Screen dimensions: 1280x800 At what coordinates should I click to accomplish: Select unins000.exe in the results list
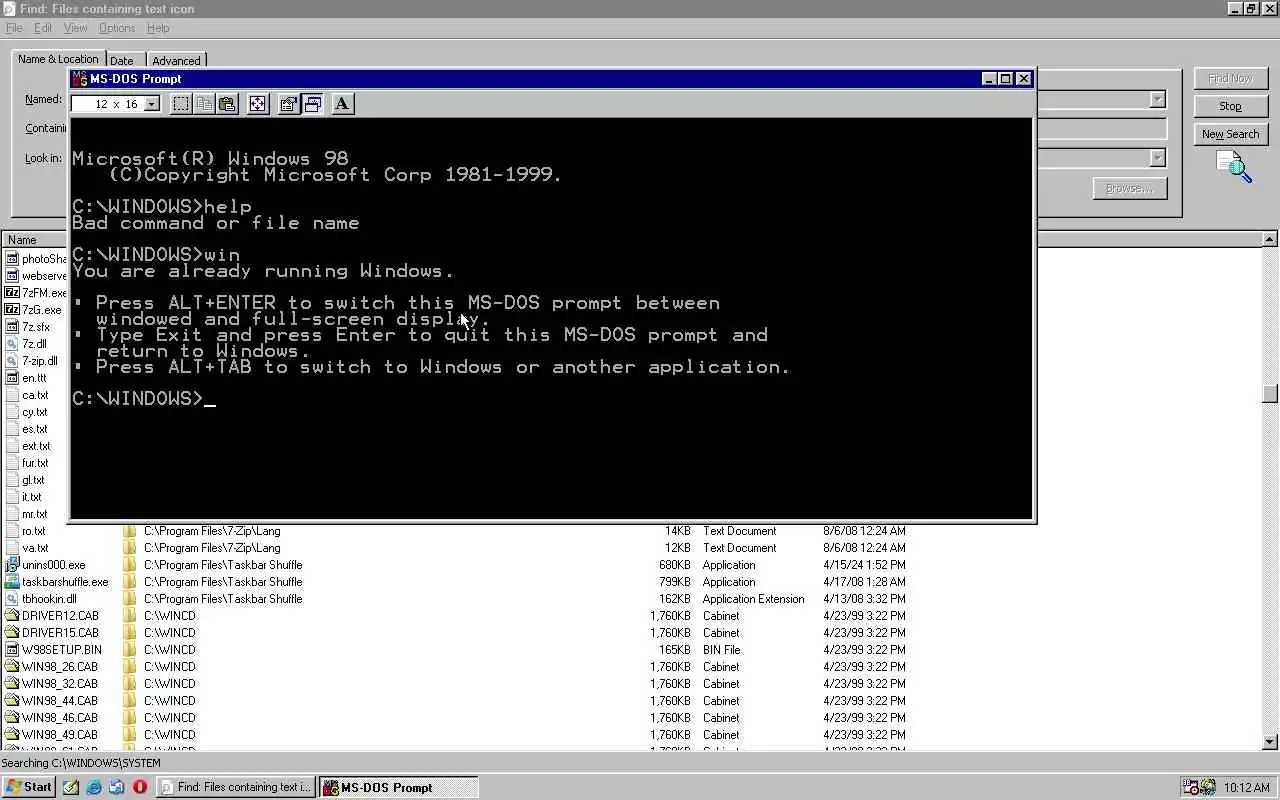tap(46, 565)
